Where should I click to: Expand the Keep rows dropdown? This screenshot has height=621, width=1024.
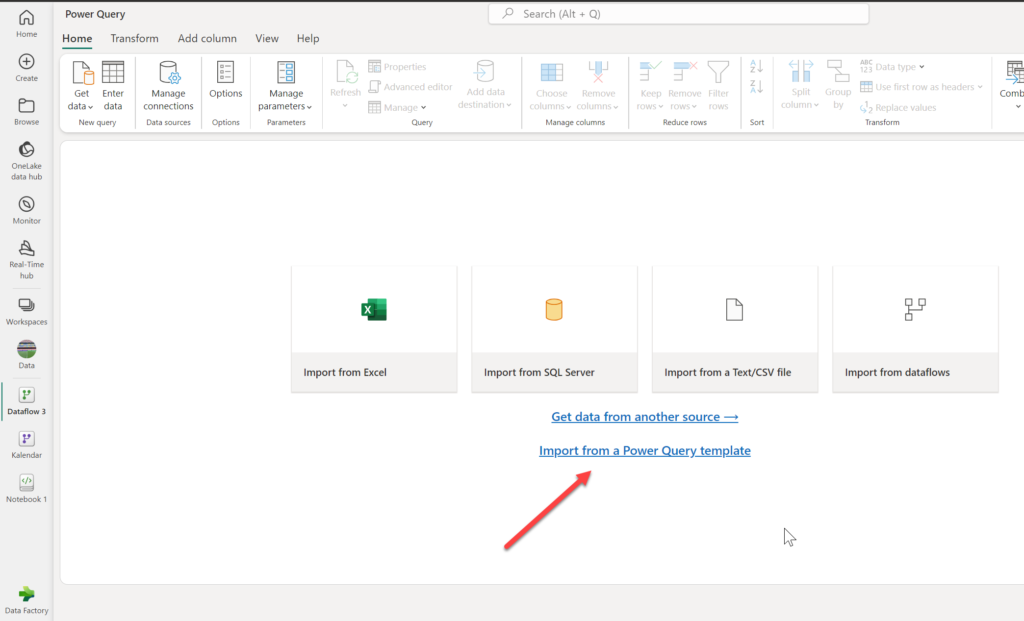coord(661,107)
